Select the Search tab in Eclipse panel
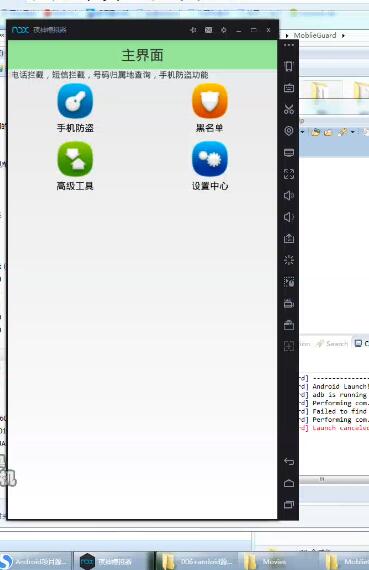Image resolution: width=369 pixels, height=570 pixels. pyautogui.click(x=333, y=344)
